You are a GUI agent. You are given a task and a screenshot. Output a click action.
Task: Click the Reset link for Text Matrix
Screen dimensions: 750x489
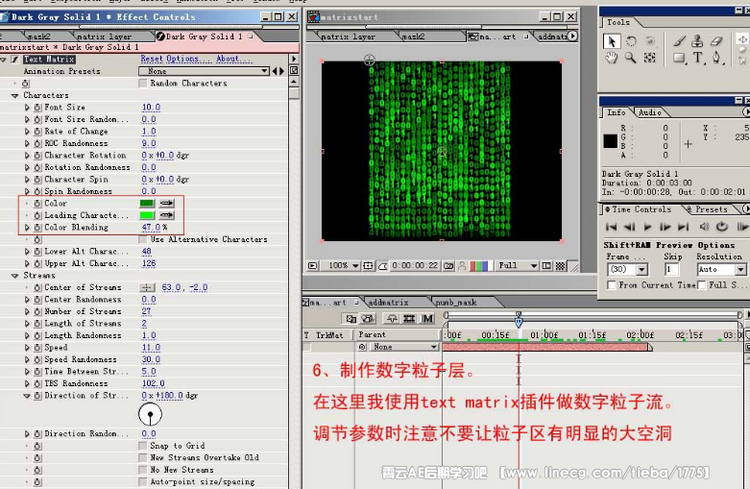(151, 59)
